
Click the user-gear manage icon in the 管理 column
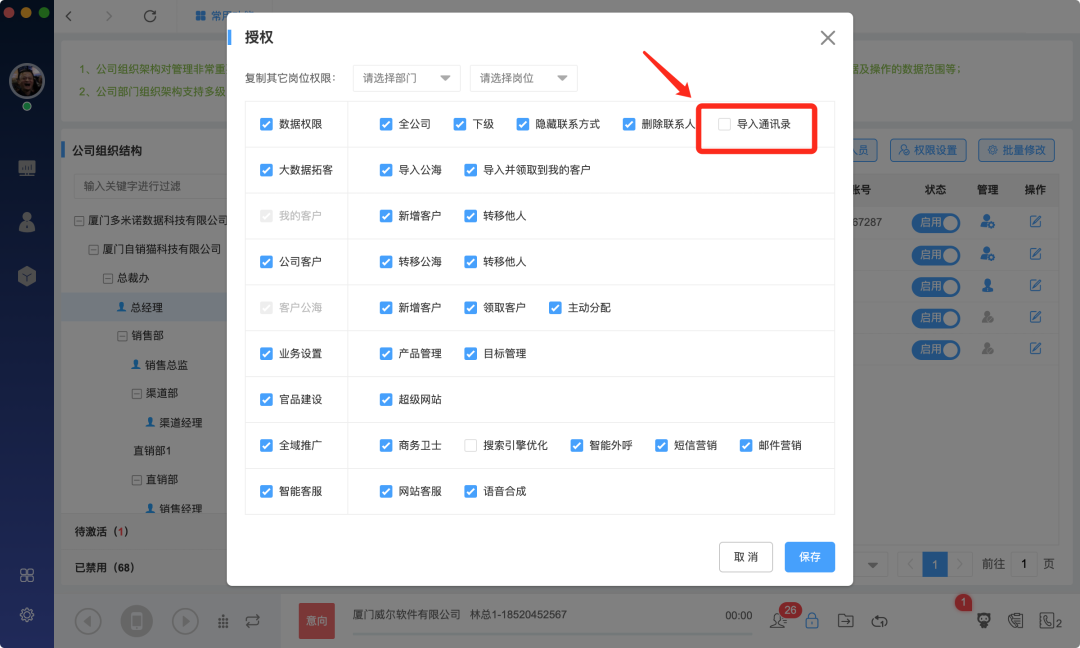(x=986, y=222)
